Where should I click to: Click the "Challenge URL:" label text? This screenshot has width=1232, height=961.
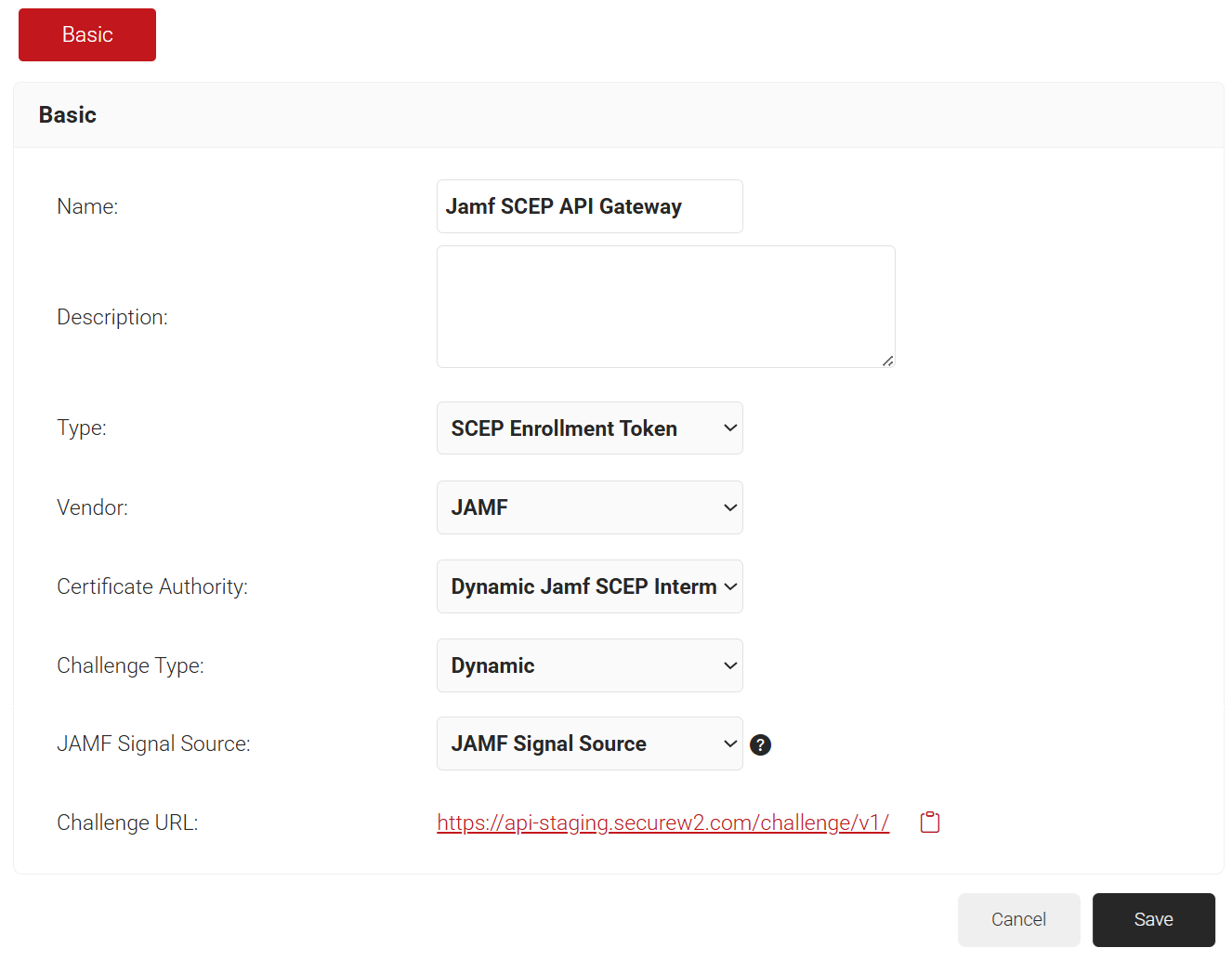coord(127,823)
